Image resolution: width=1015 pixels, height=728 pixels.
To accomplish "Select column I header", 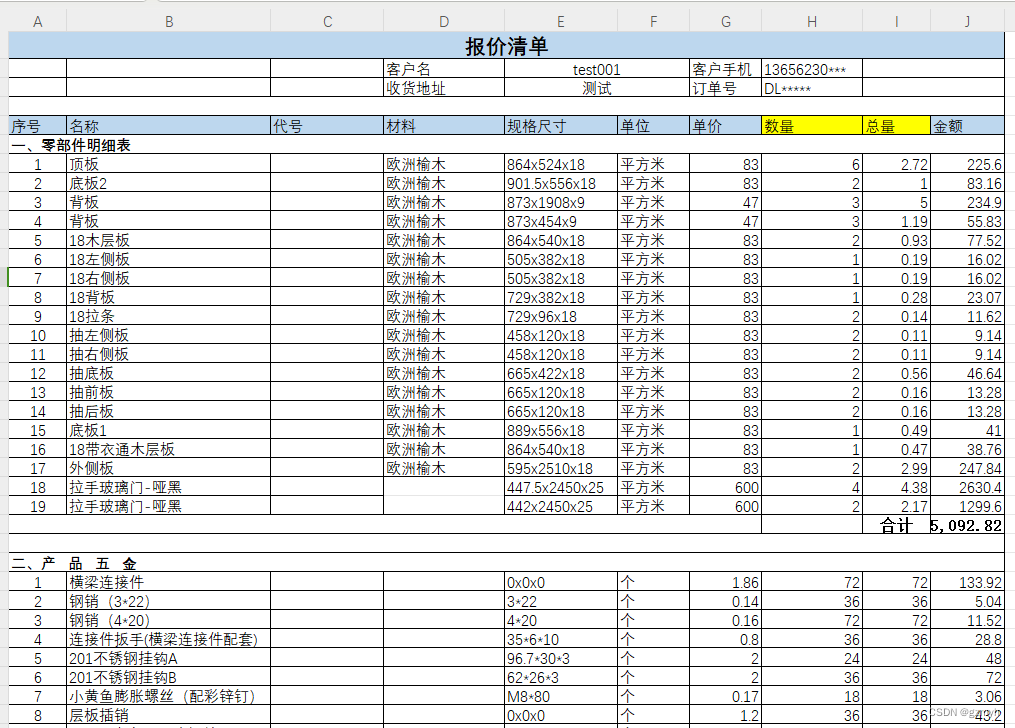I will pyautogui.click(x=897, y=21).
